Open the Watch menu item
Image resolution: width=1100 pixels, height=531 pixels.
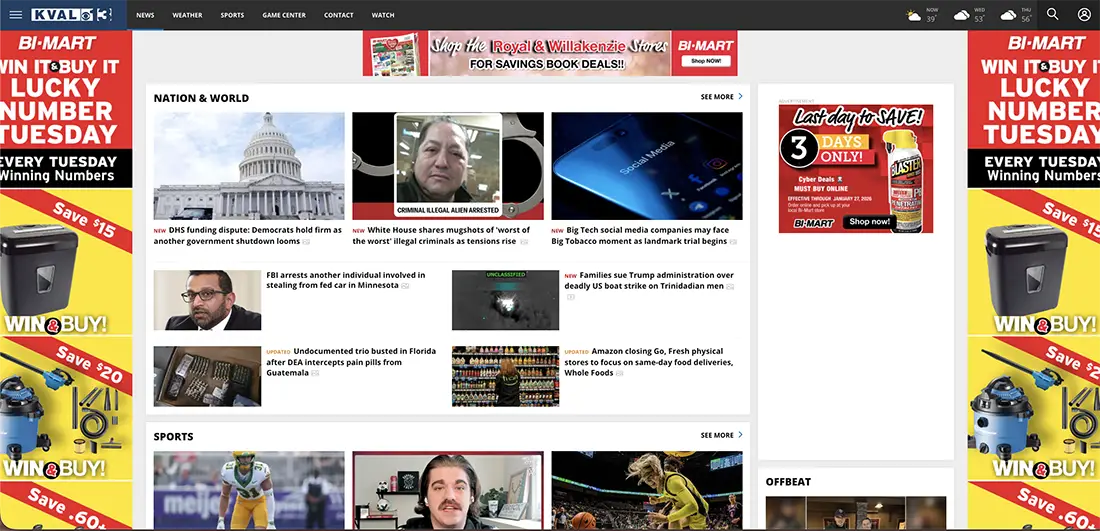click(383, 15)
